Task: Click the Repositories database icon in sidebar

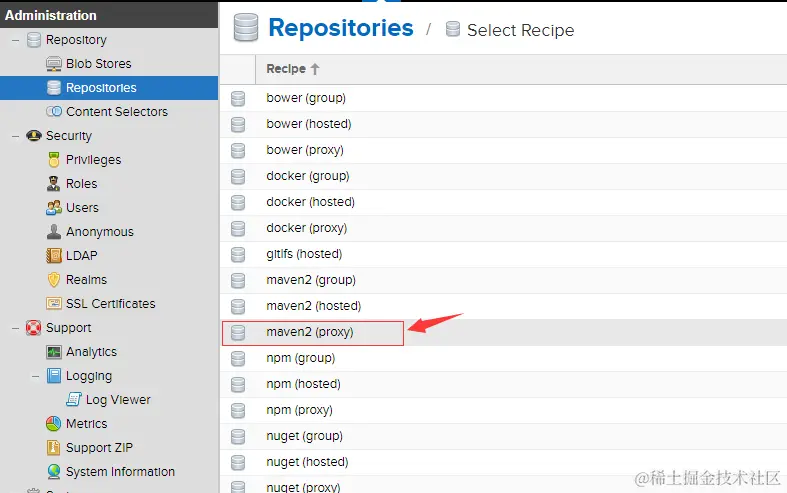Action: click(x=54, y=88)
